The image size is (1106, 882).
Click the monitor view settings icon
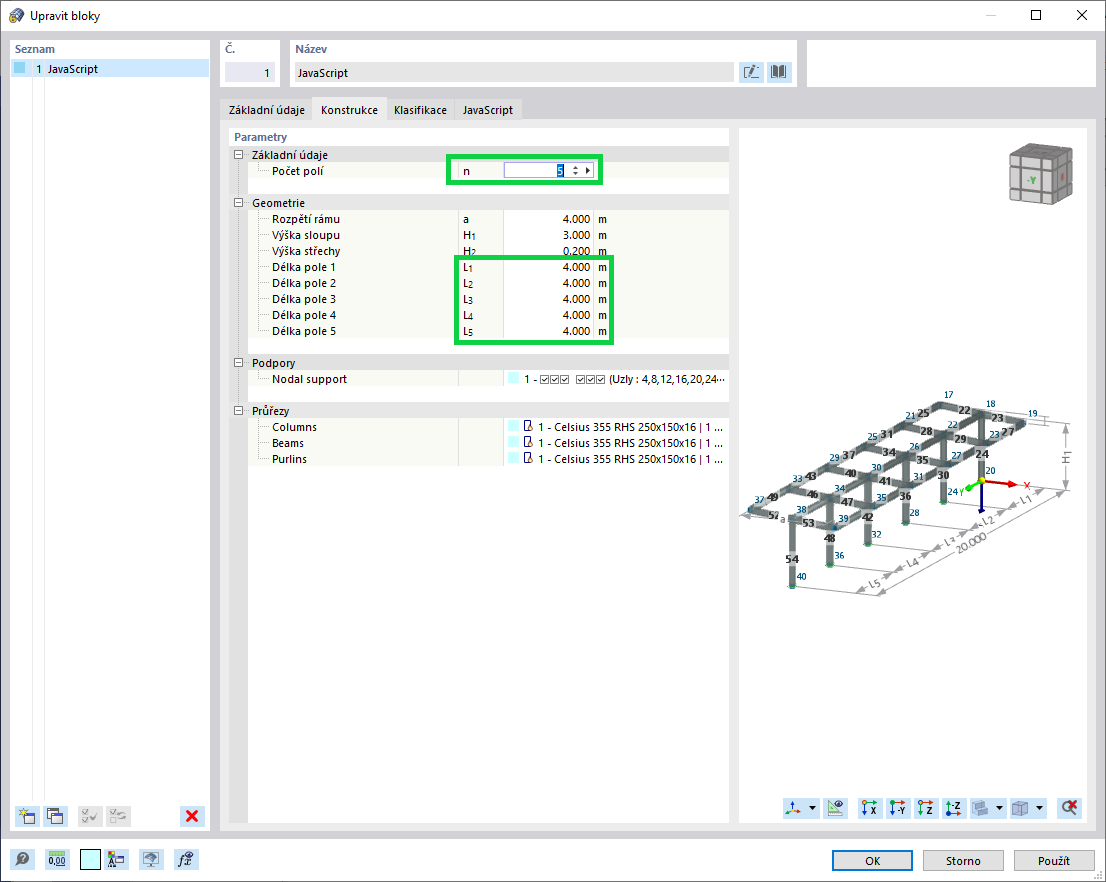coord(151,859)
